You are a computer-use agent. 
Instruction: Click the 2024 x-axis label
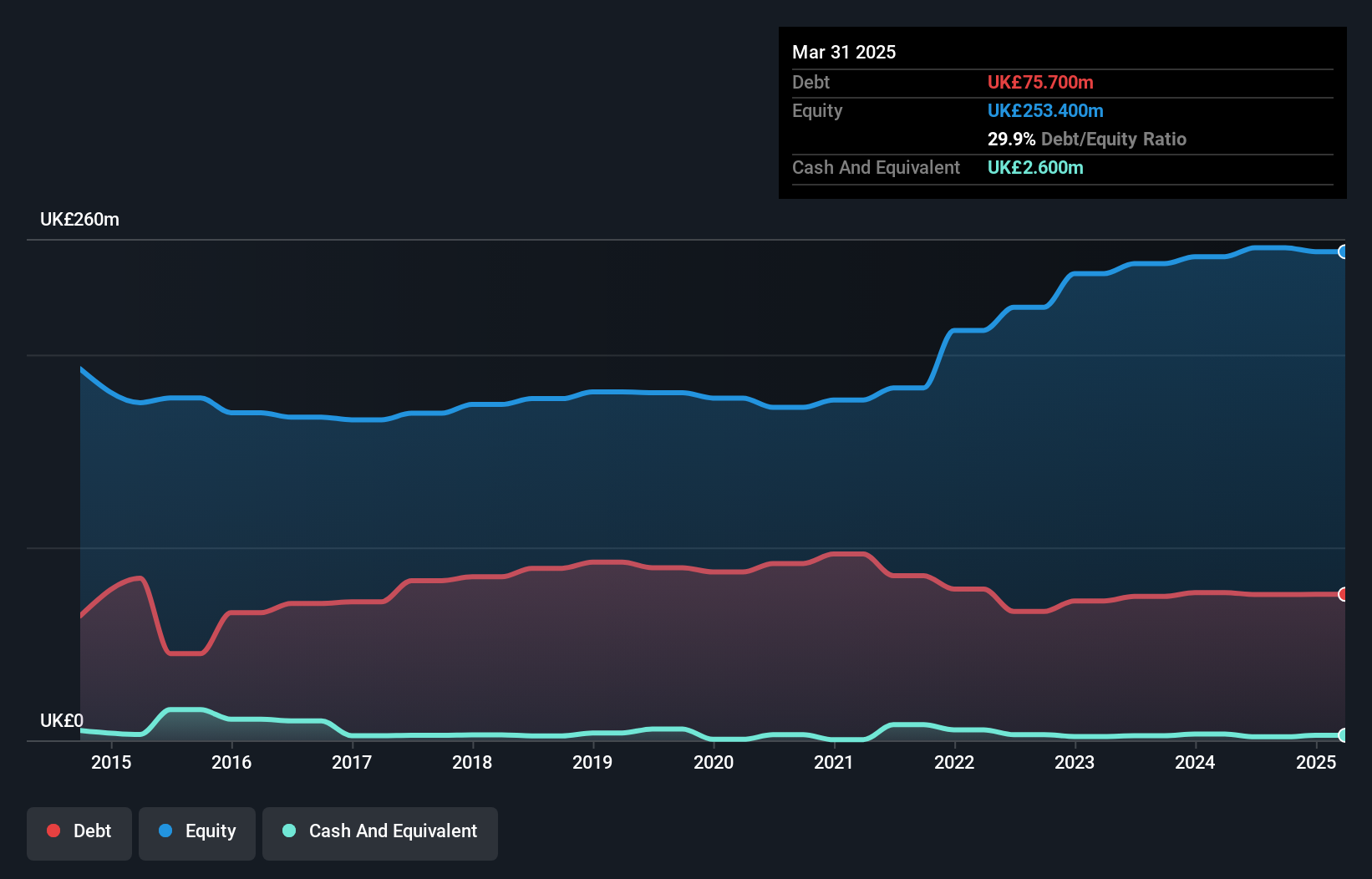point(1195,762)
